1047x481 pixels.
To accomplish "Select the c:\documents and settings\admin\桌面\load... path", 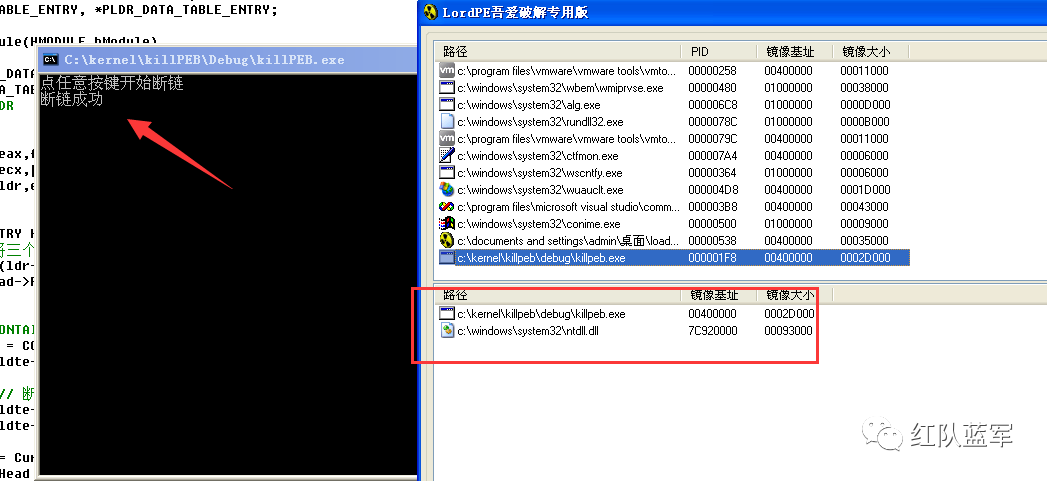I will [568, 240].
